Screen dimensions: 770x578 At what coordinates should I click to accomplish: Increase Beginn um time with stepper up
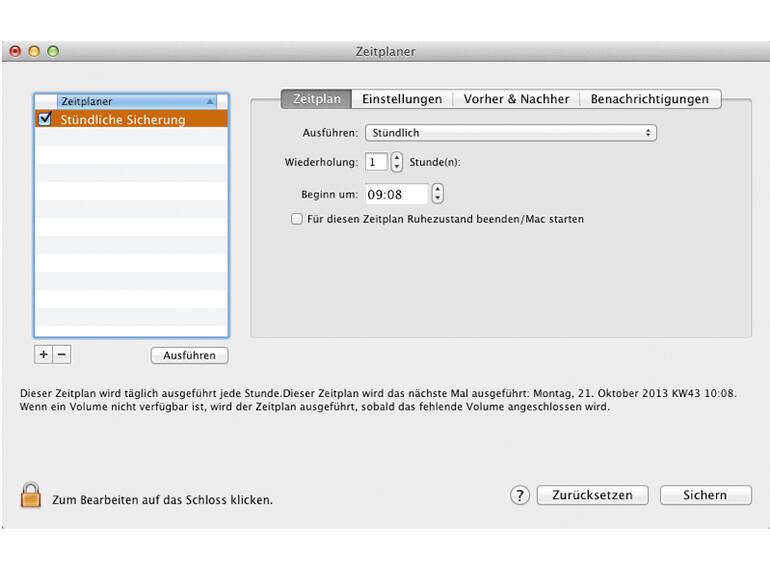pos(438,189)
